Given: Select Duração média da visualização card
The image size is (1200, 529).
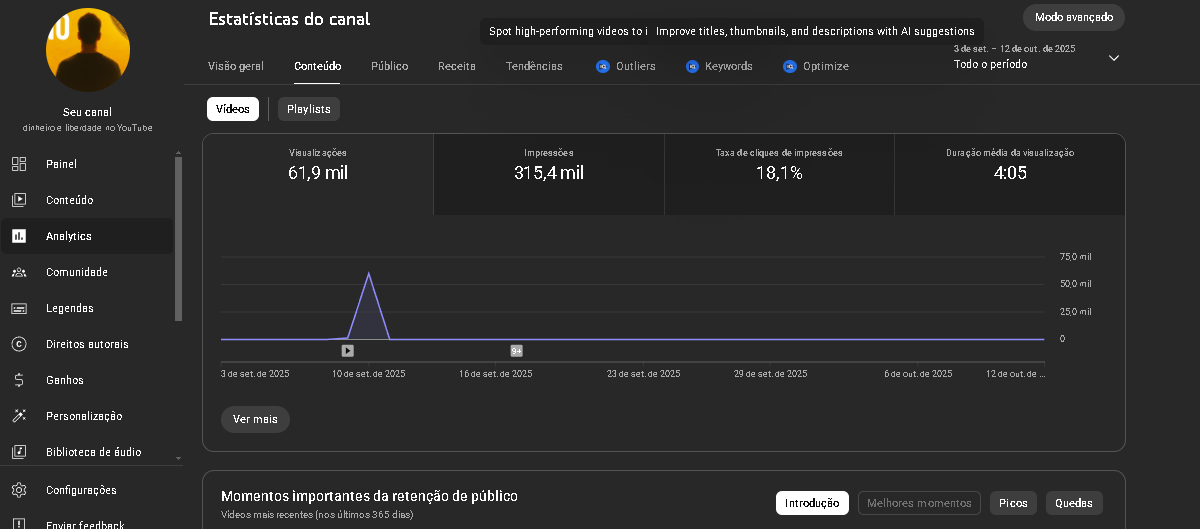Looking at the screenshot, I should (x=1010, y=174).
